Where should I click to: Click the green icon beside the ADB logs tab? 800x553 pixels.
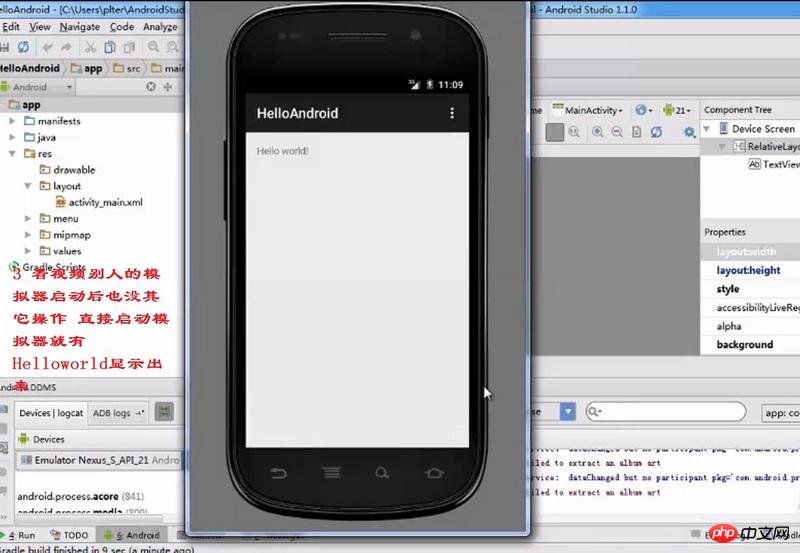[164, 412]
